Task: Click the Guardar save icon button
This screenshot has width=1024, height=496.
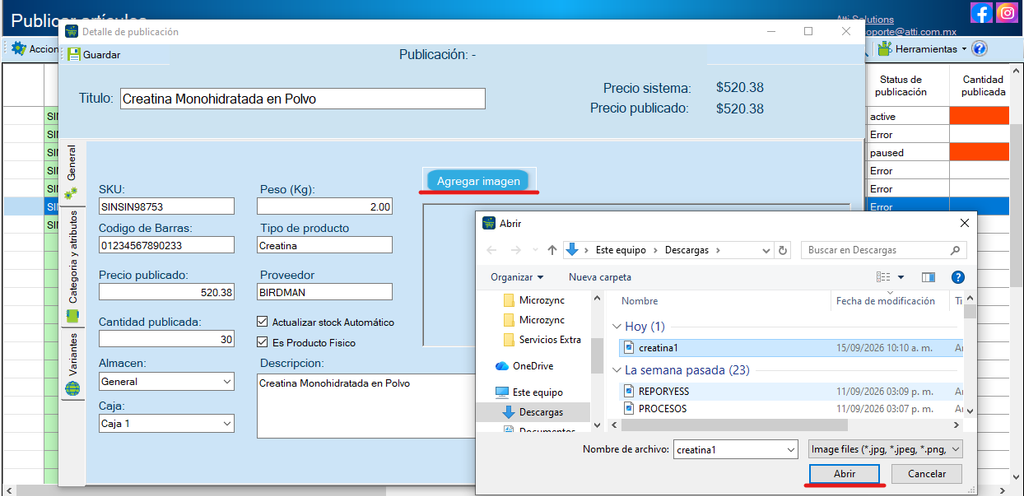Action: pos(95,55)
